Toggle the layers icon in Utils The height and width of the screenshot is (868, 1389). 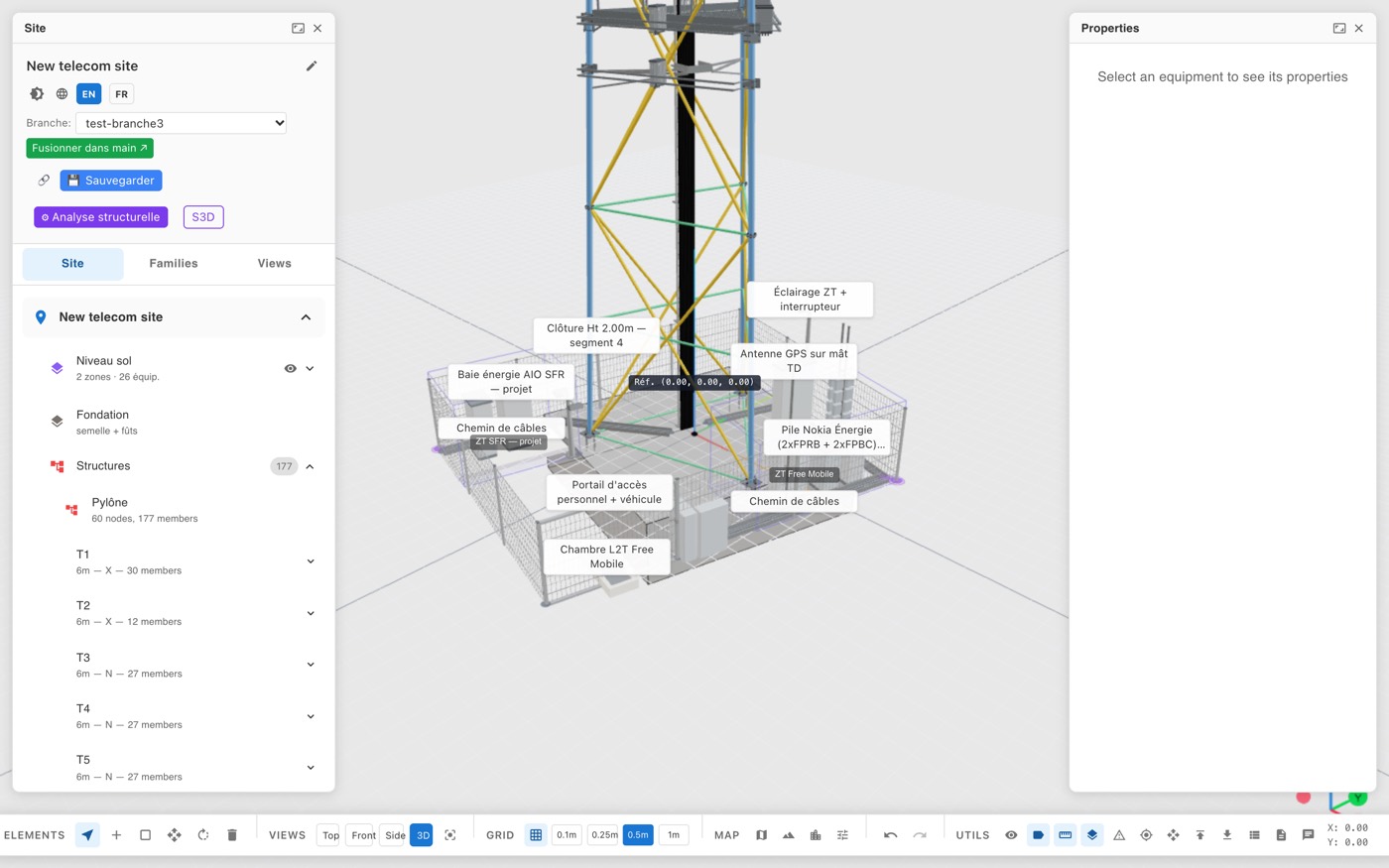pyautogui.click(x=1092, y=835)
